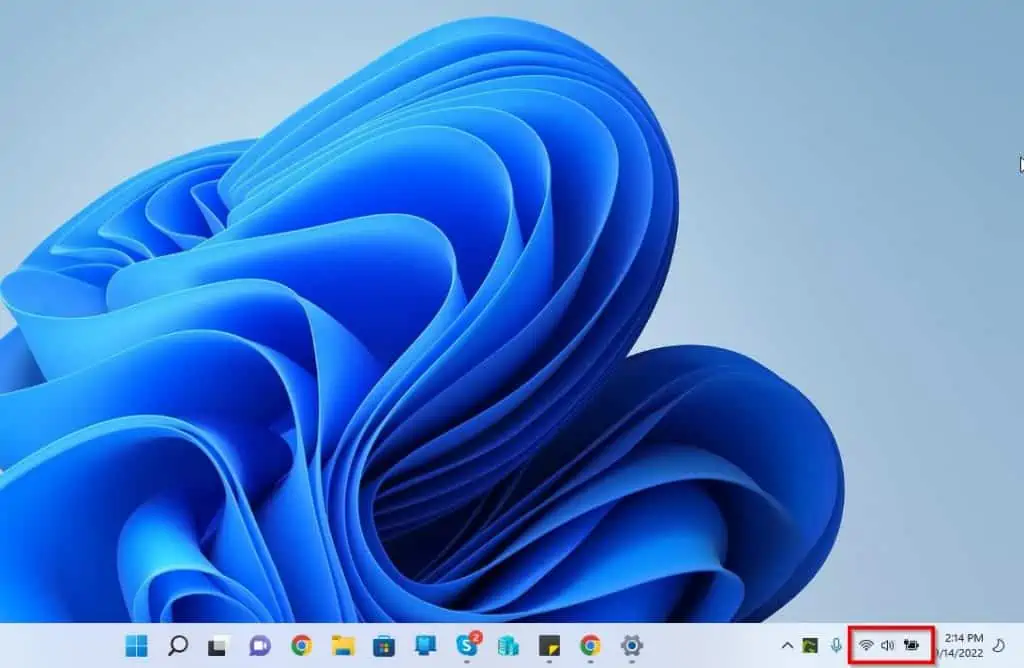1024x668 pixels.
Task: Expand the hidden icons chevron
Action: (787, 646)
